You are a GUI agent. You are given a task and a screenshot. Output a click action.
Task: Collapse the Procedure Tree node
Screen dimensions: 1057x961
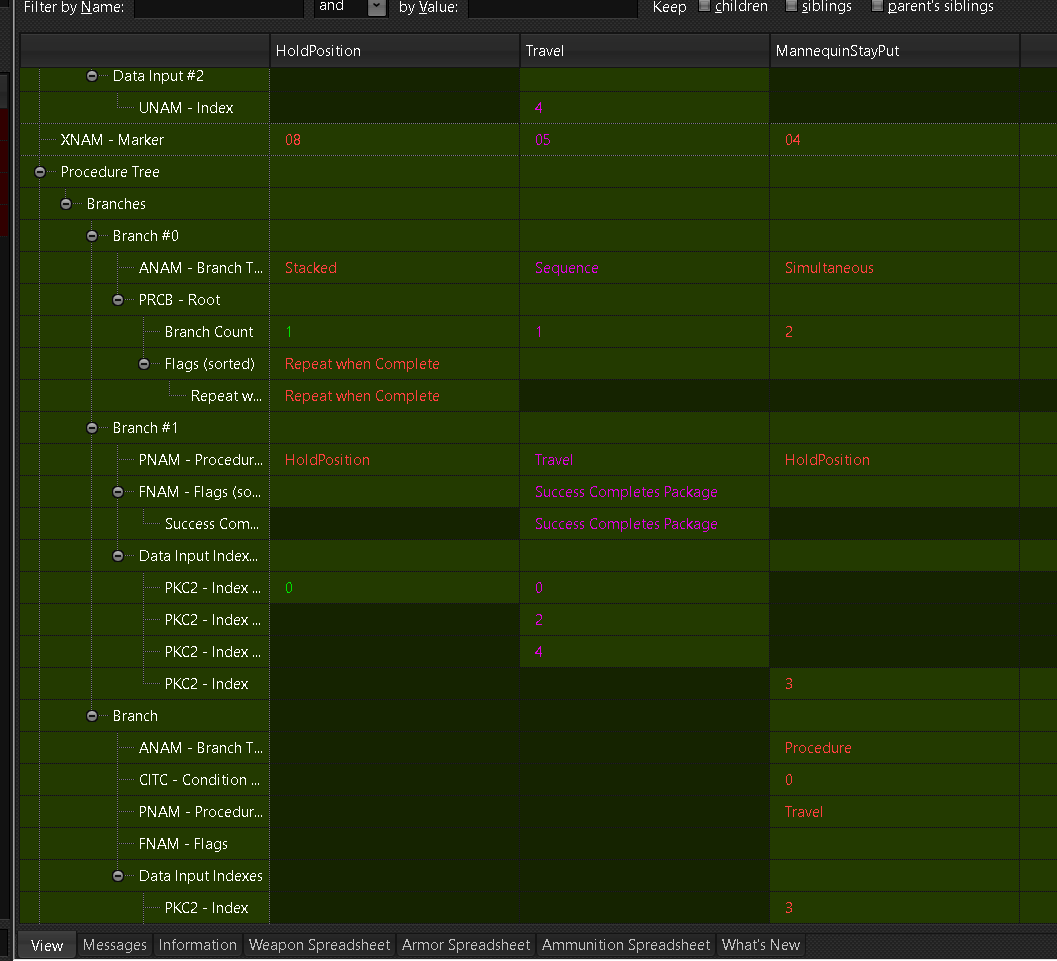pyautogui.click(x=40, y=172)
